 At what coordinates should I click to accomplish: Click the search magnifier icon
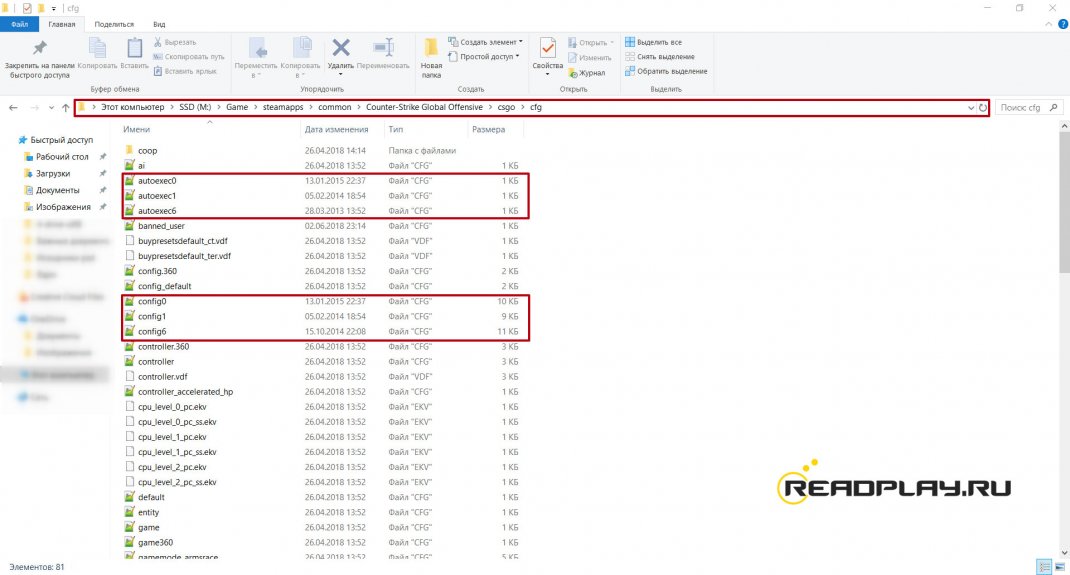[x=1054, y=107]
